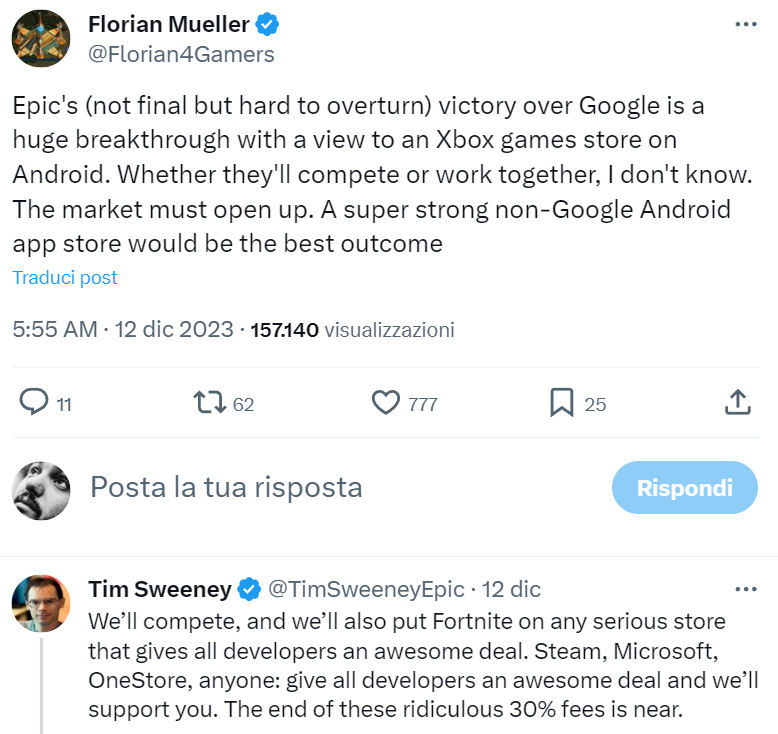Click the Florian Mueller display name
Viewport: 778px width, 734px height.
tap(168, 24)
